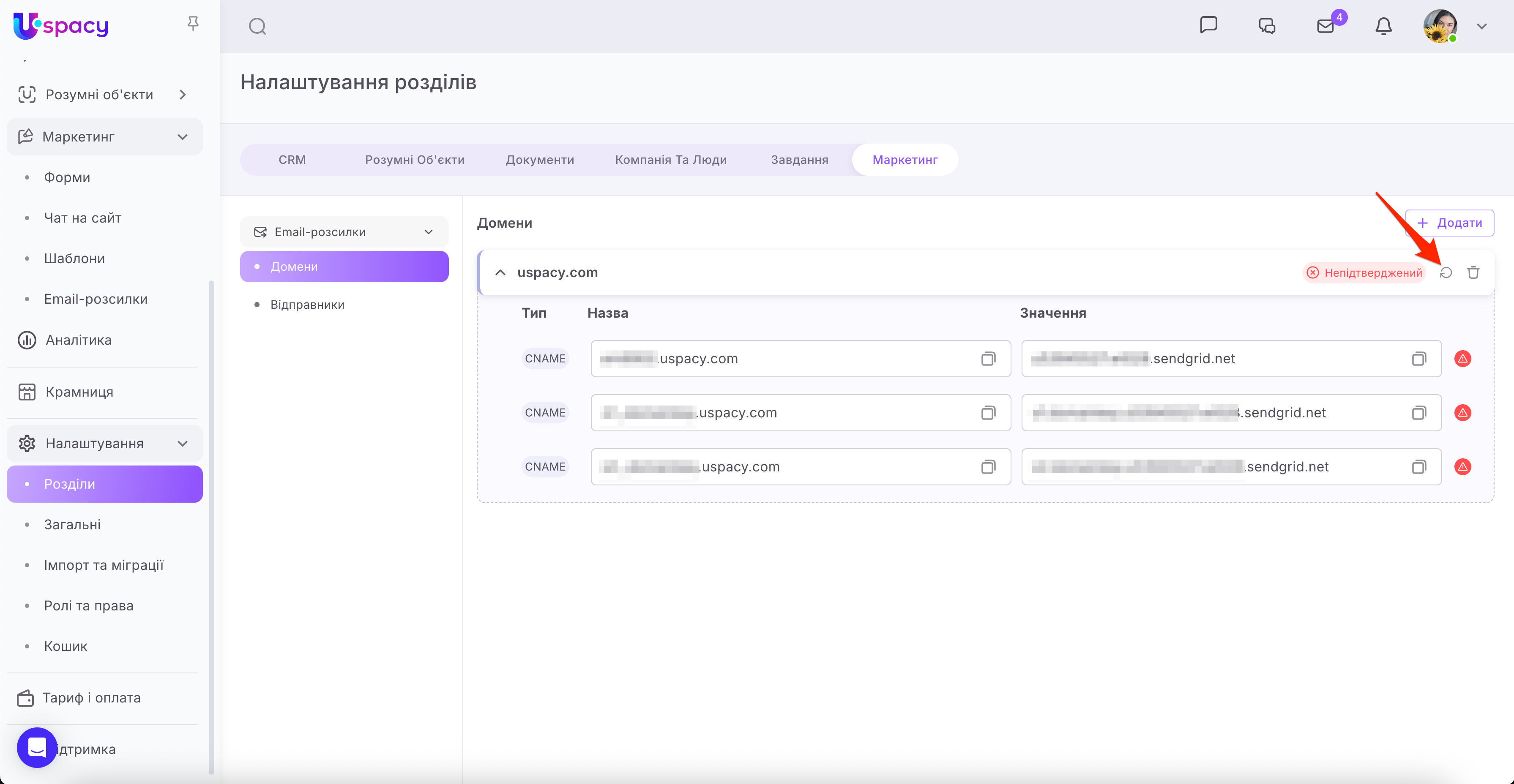The height and width of the screenshot is (784, 1514).
Task: Open the search magnifier icon
Action: 257,27
